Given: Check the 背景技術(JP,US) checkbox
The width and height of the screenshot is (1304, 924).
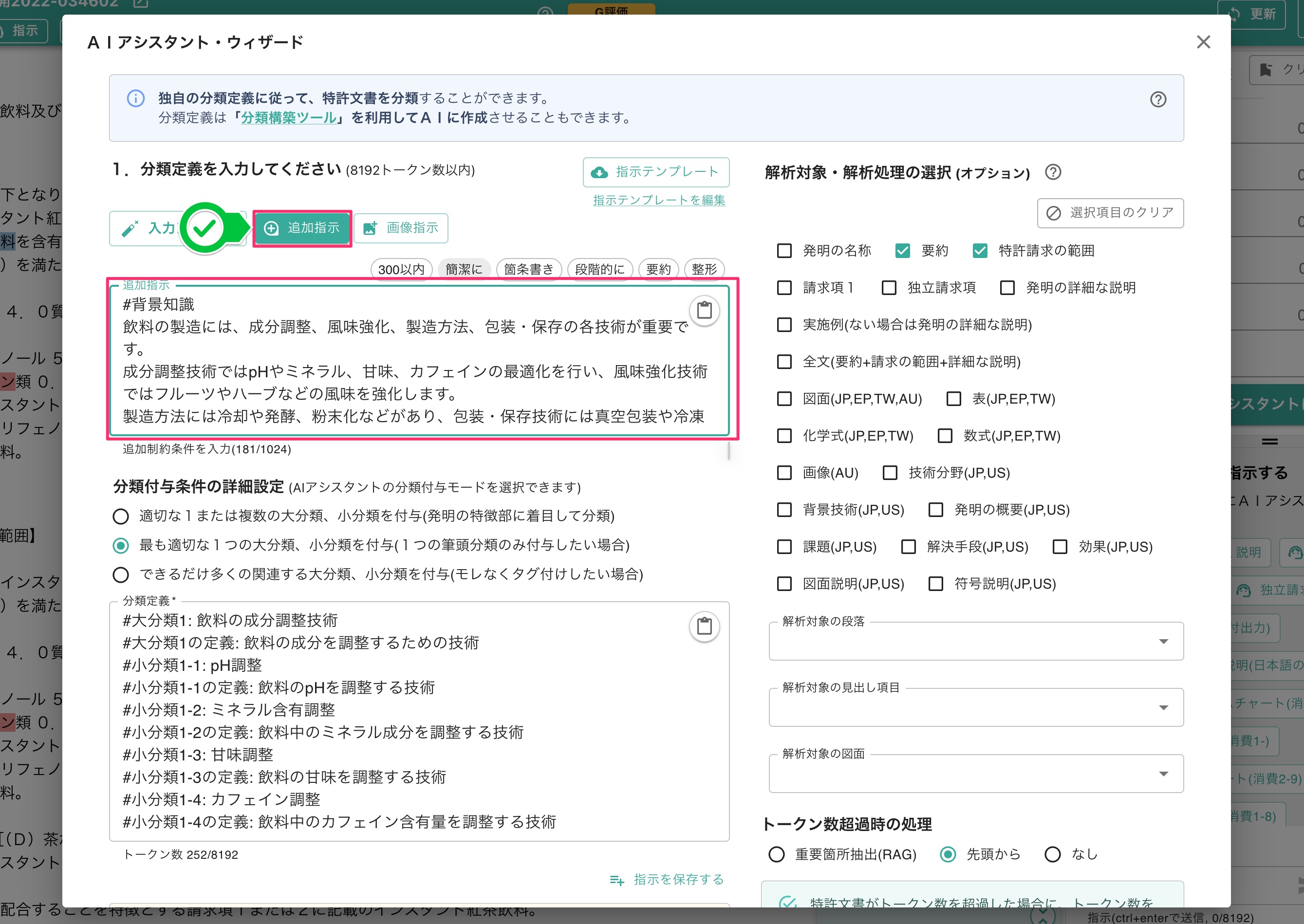Looking at the screenshot, I should 784,510.
